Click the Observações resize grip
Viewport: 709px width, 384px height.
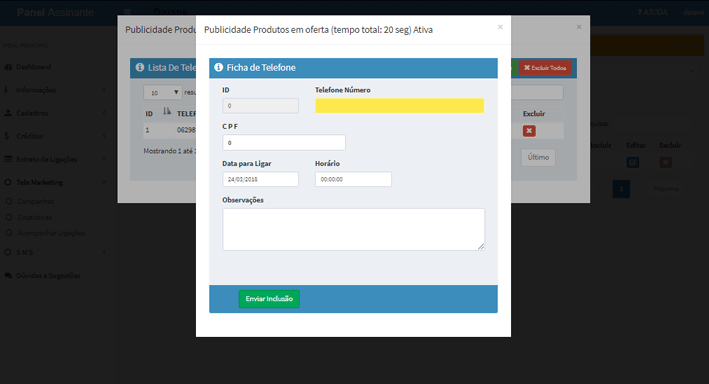[481, 247]
